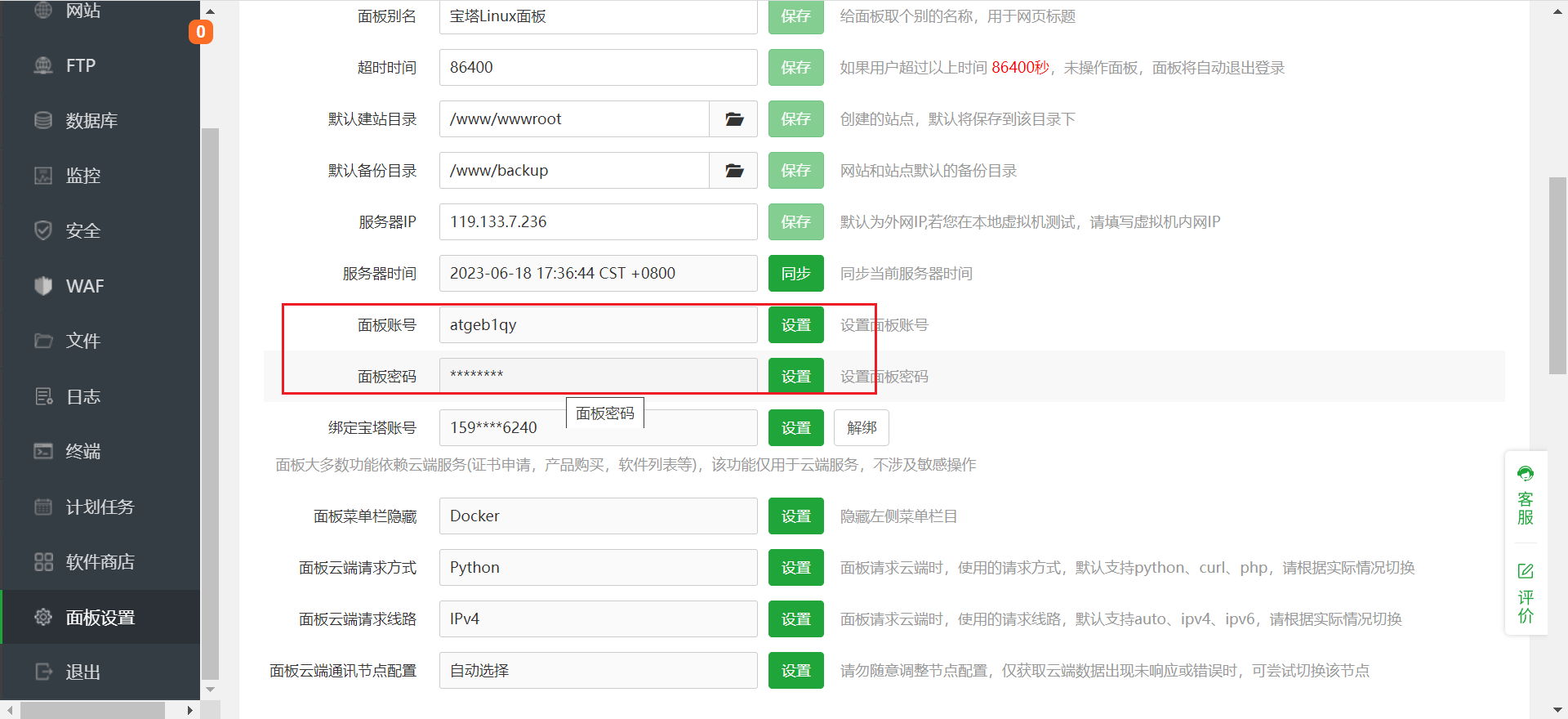Screen dimensions: 1568x719
Task: Click the orange 0 notification badge
Action: pyautogui.click(x=201, y=32)
